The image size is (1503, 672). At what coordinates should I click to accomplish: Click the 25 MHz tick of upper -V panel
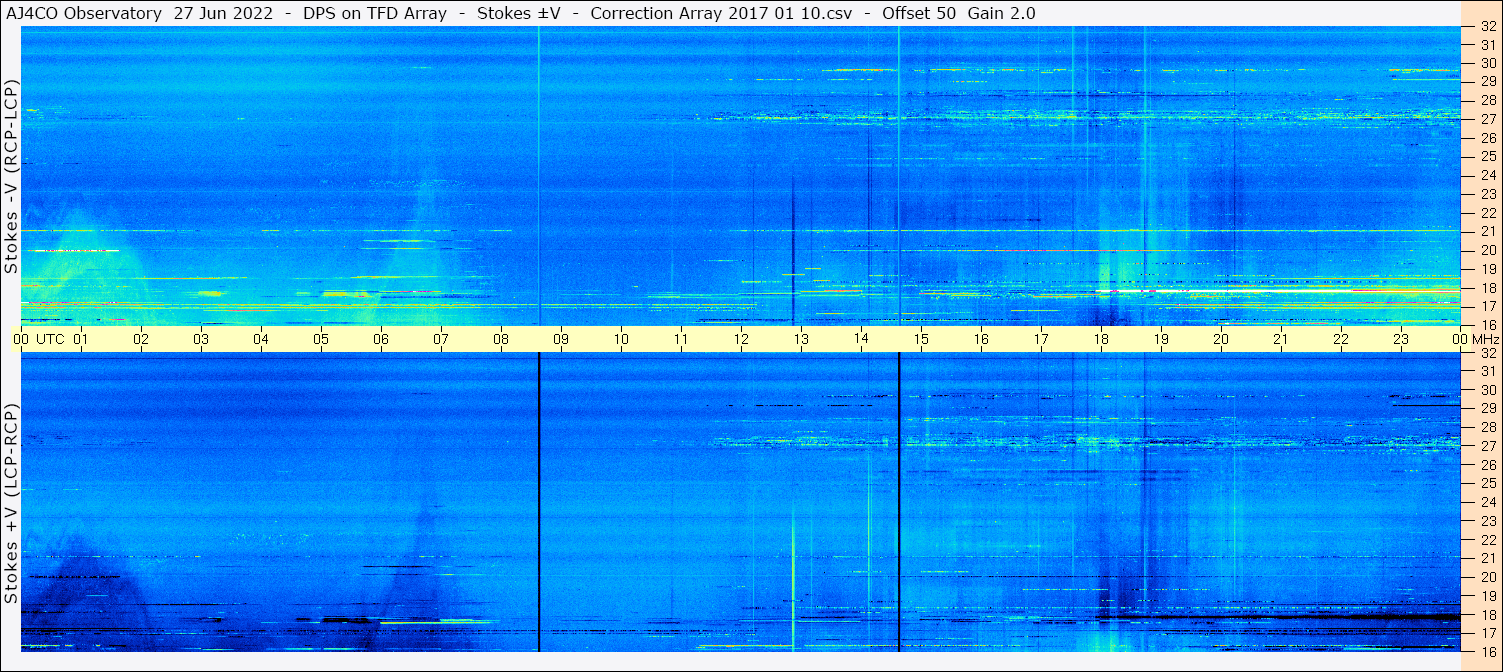tap(1487, 157)
